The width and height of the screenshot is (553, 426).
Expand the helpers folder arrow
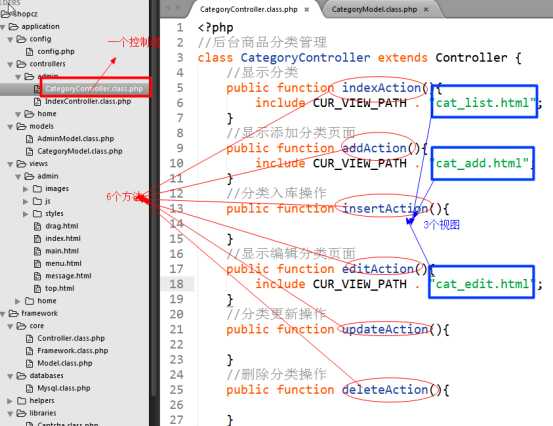(10, 401)
